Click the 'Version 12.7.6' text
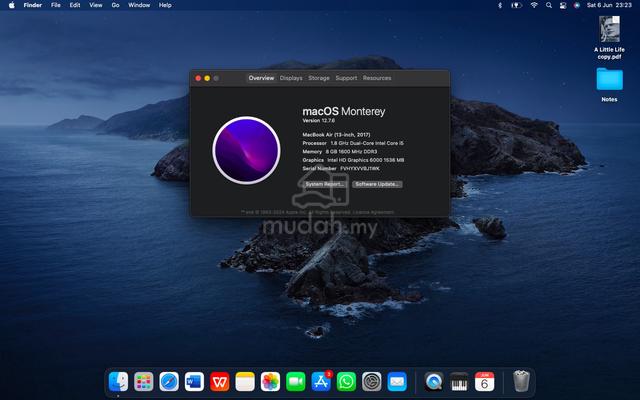Image resolution: width=640 pixels, height=400 pixels. [318, 121]
